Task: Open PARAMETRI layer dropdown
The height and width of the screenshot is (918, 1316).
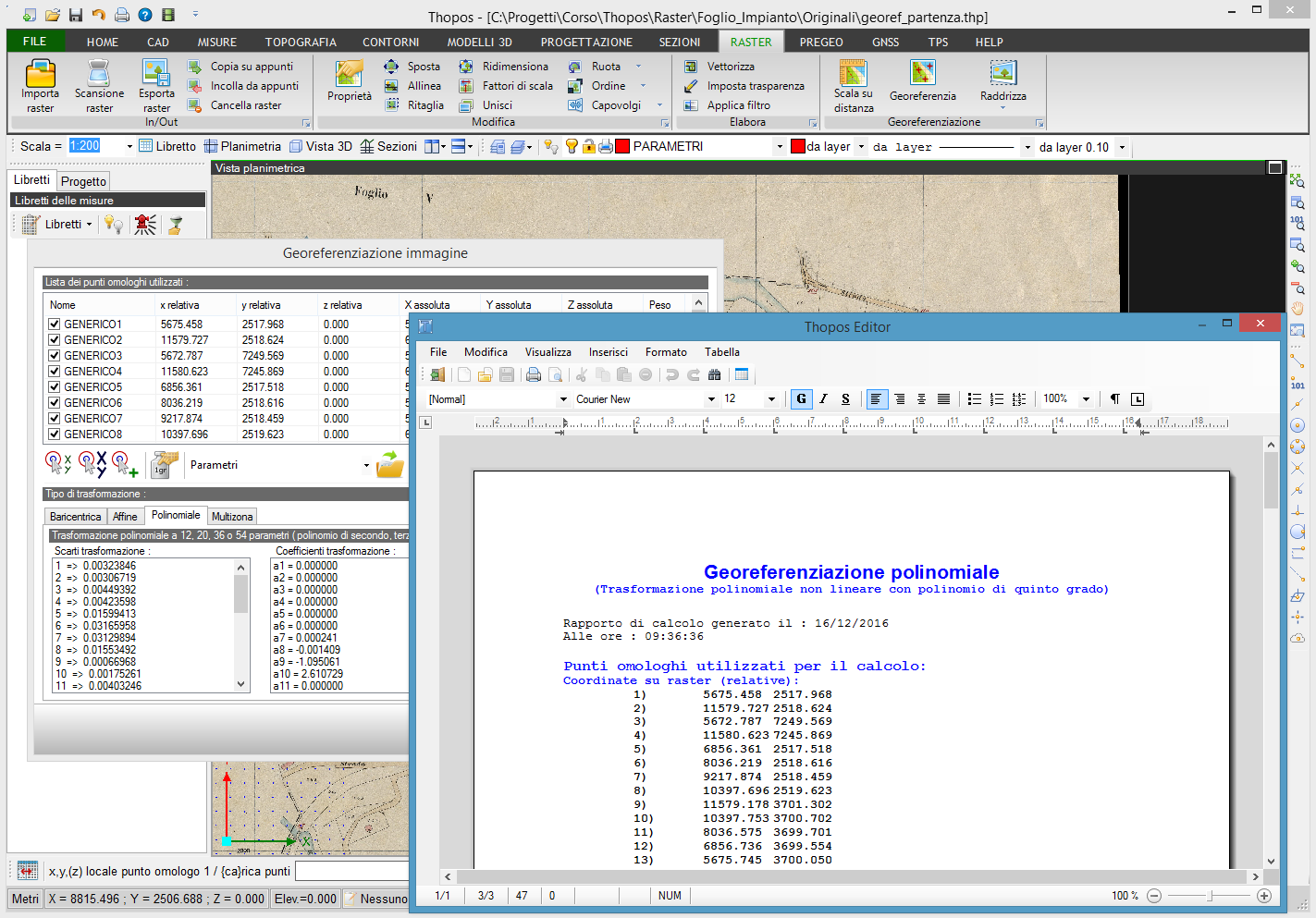Action: tap(780, 146)
